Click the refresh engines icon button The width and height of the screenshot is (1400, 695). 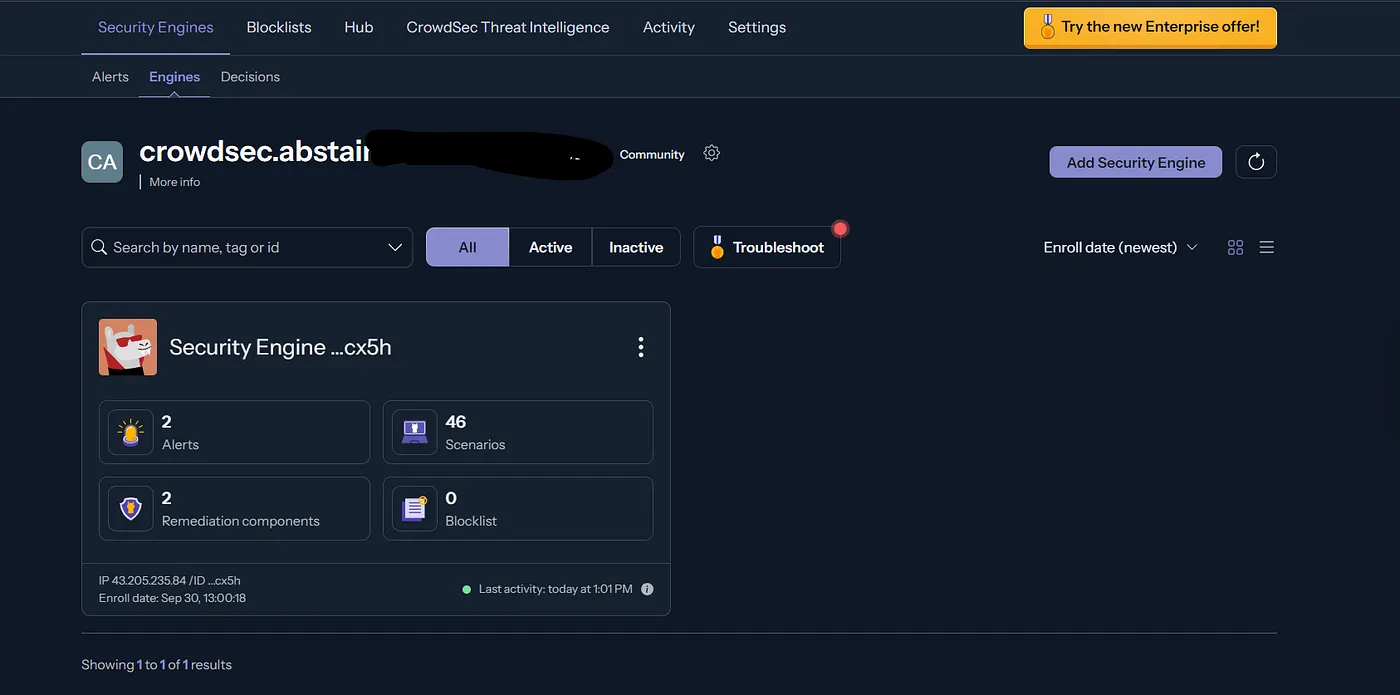pyautogui.click(x=1256, y=162)
